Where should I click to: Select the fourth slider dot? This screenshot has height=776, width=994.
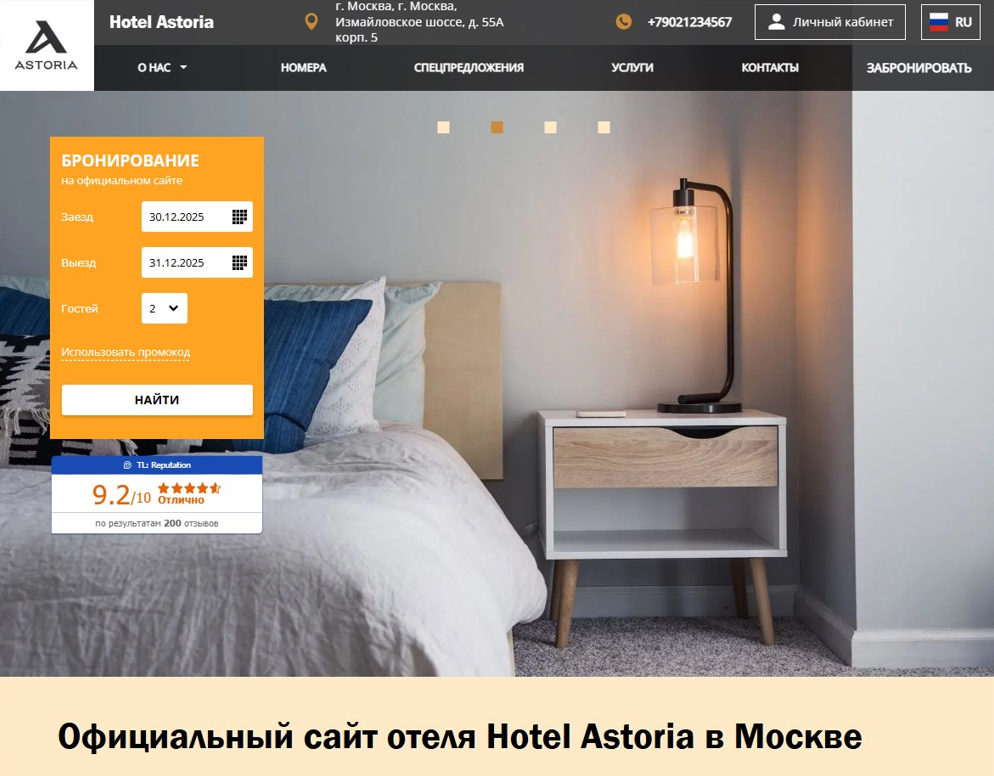pos(604,127)
